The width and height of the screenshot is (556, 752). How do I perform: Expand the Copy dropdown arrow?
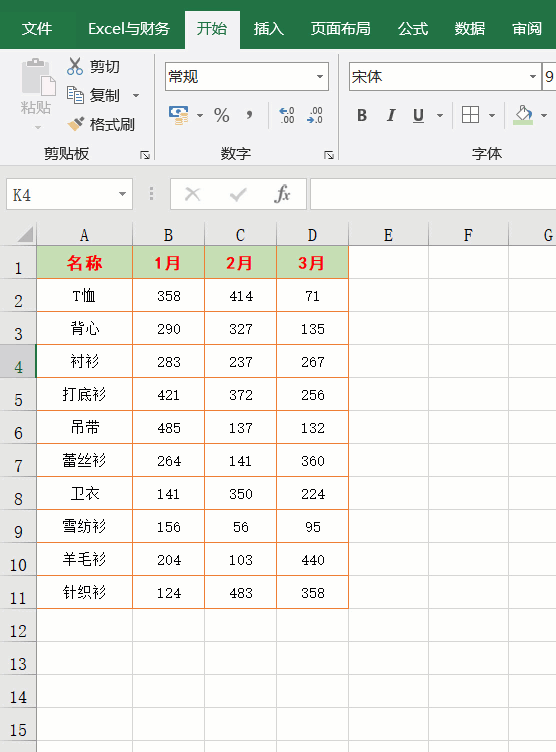[136, 95]
